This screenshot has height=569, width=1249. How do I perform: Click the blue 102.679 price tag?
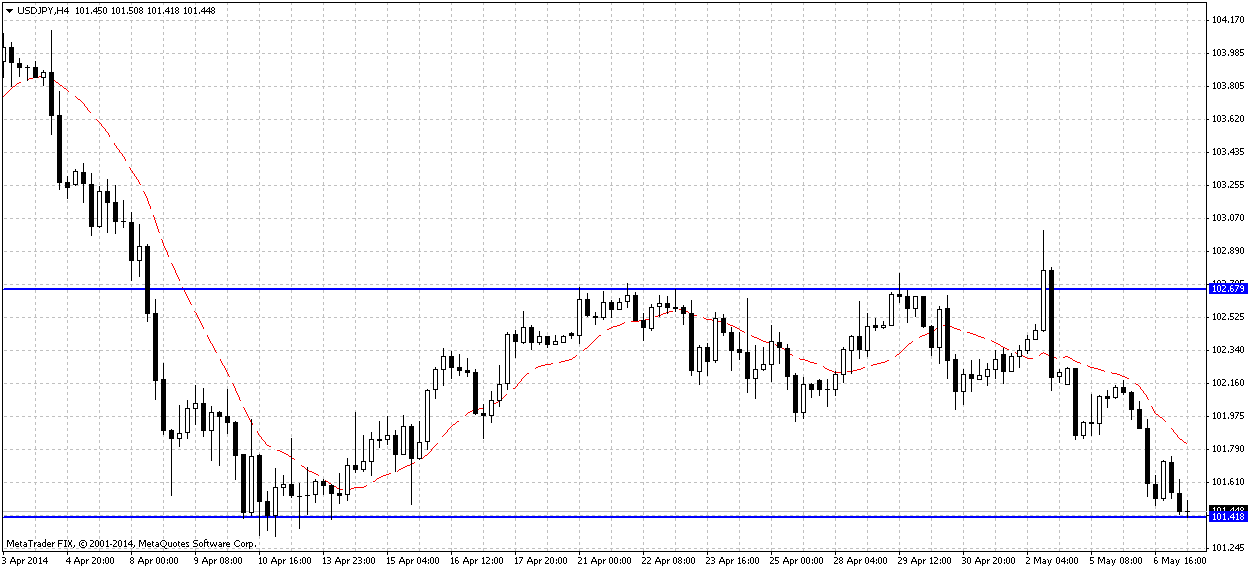(x=1226, y=289)
